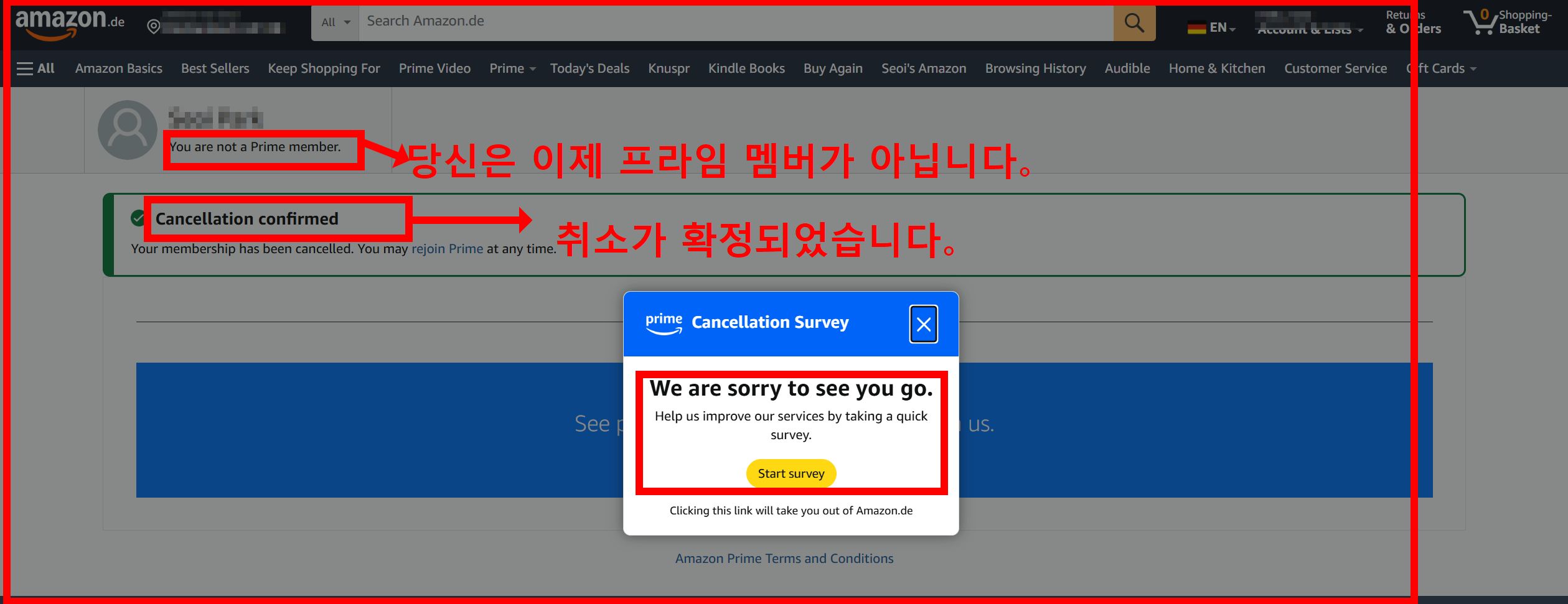Open the hamburger All menu
The height and width of the screenshot is (604, 1568).
click(36, 68)
